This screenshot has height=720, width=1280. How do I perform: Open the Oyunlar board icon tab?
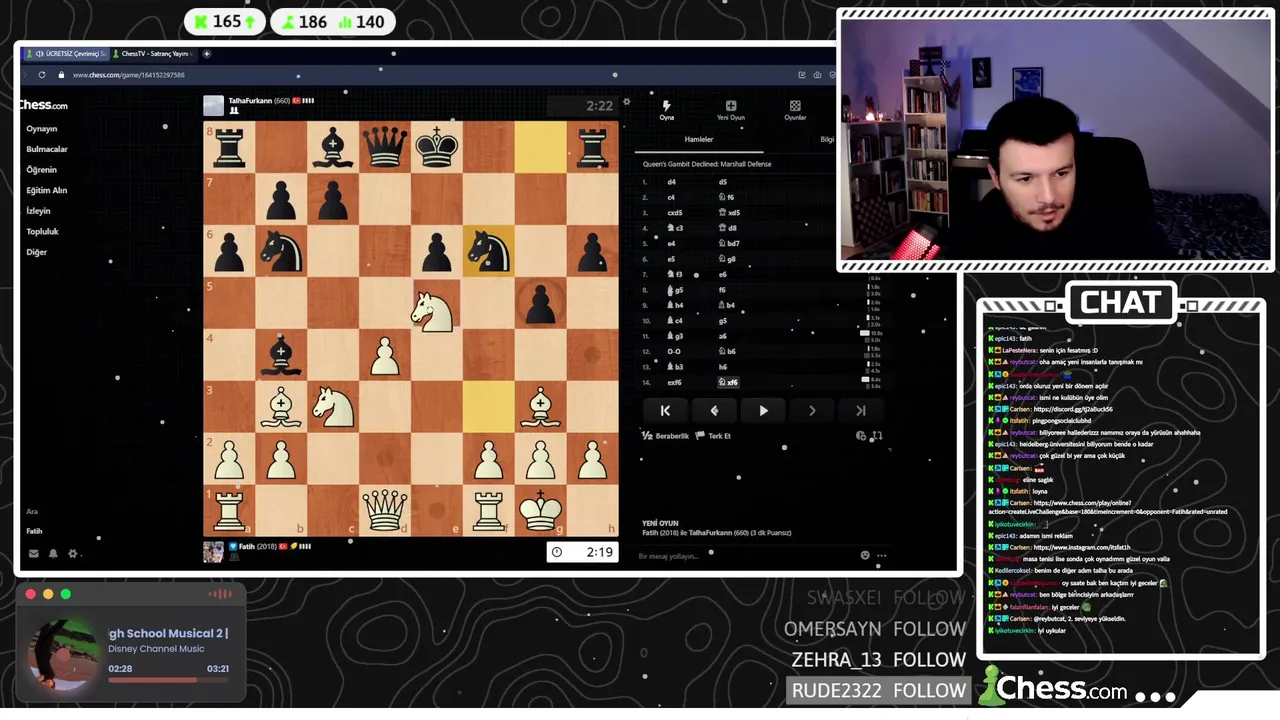click(x=795, y=110)
